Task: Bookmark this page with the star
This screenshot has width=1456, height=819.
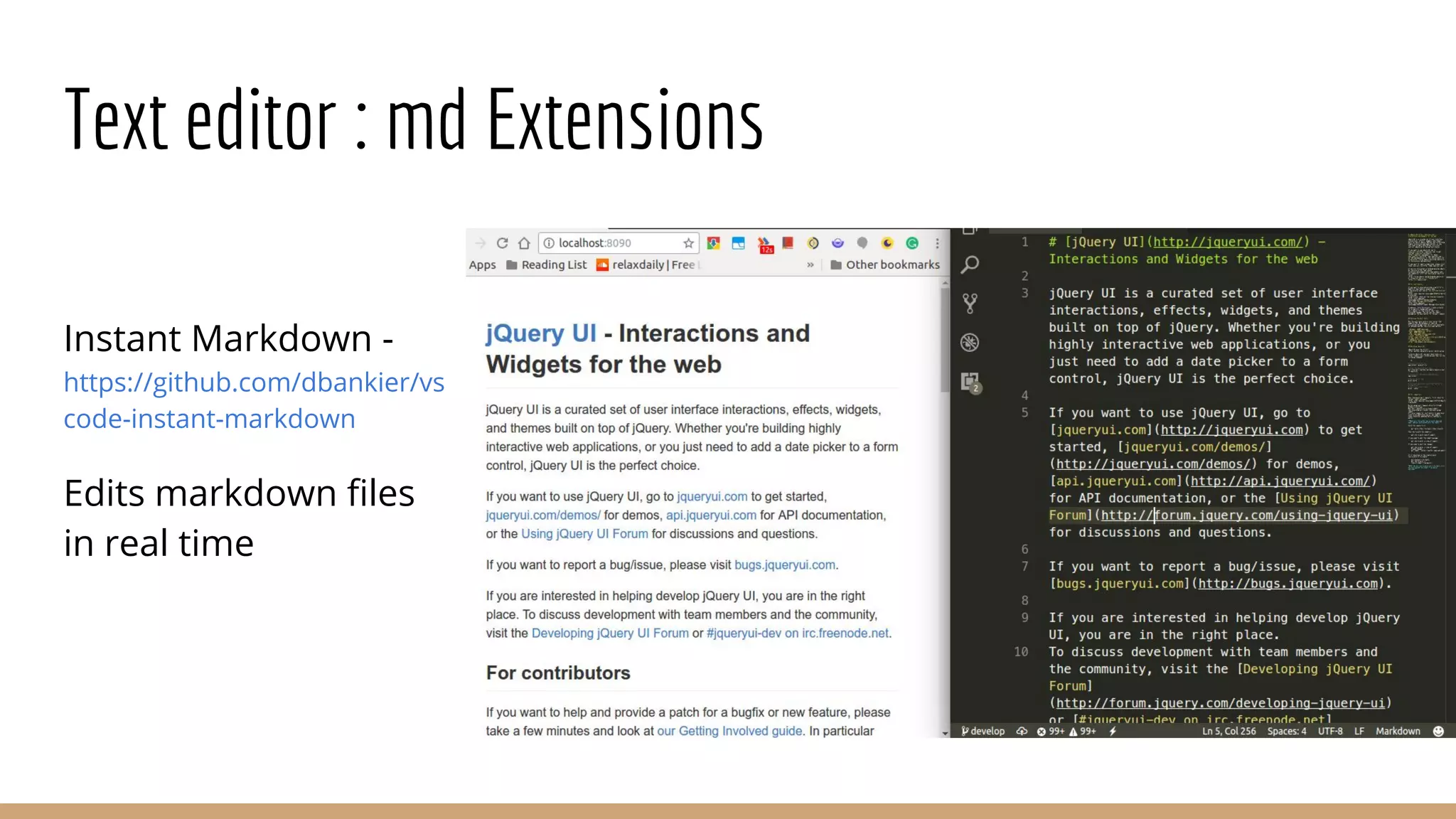Action: 688,243
